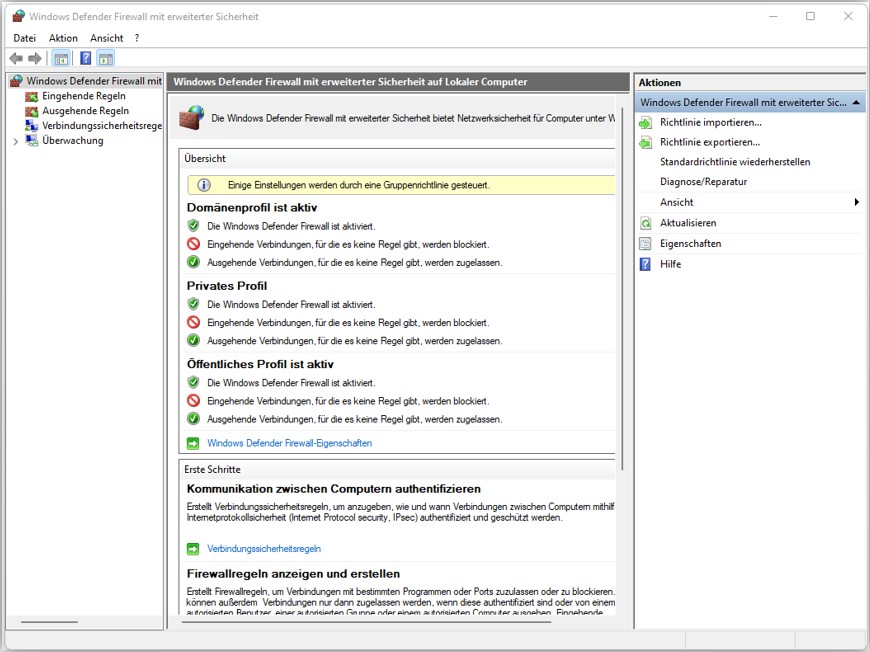This screenshot has height=652, width=870.
Task: Click green circle check icon for Öffentliches Profil Ausgehende Verbindungen
Action: point(193,419)
